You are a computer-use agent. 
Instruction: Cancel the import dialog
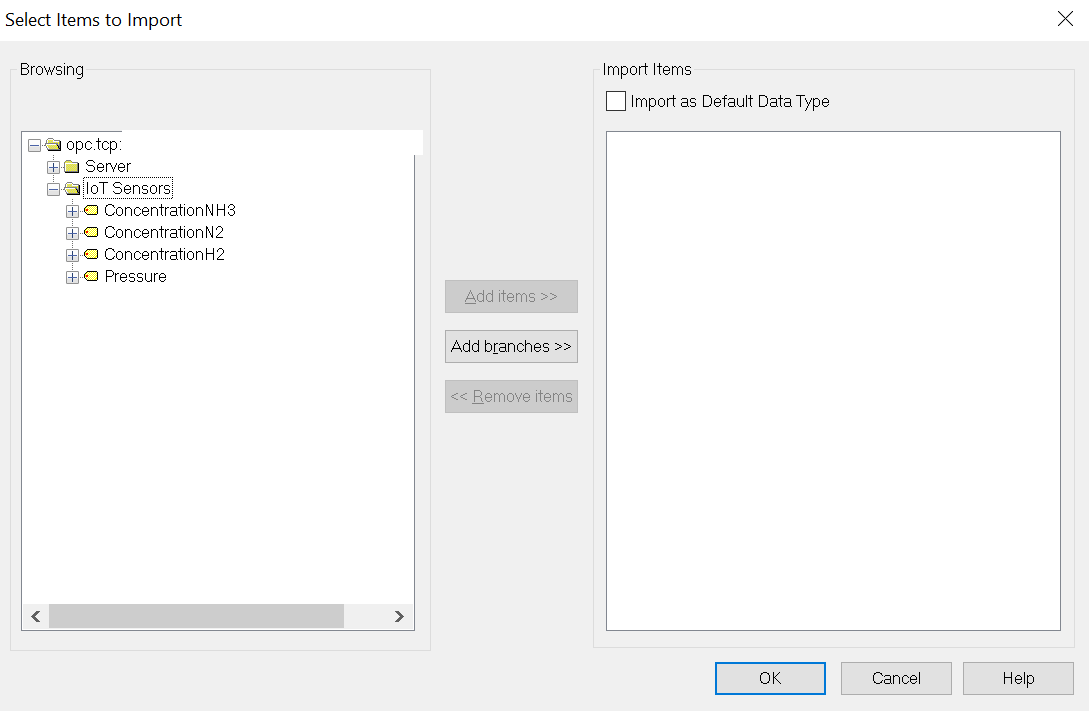(896, 678)
